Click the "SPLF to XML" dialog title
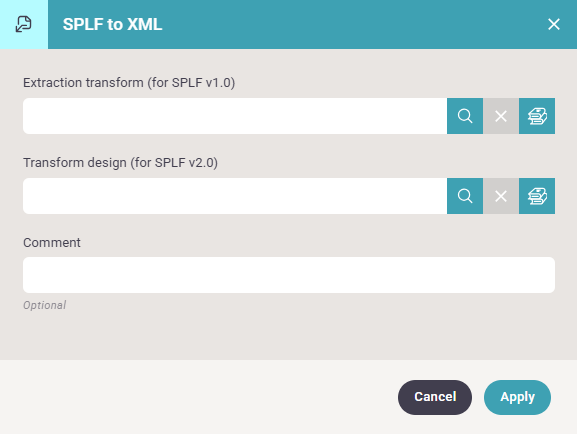This screenshot has height=434, width=577. point(112,24)
